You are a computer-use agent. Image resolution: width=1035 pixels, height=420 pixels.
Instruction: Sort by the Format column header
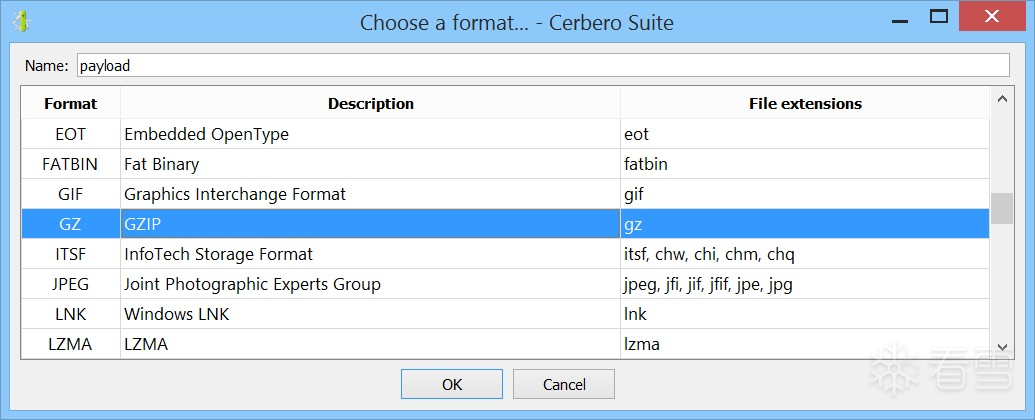[x=71, y=103]
